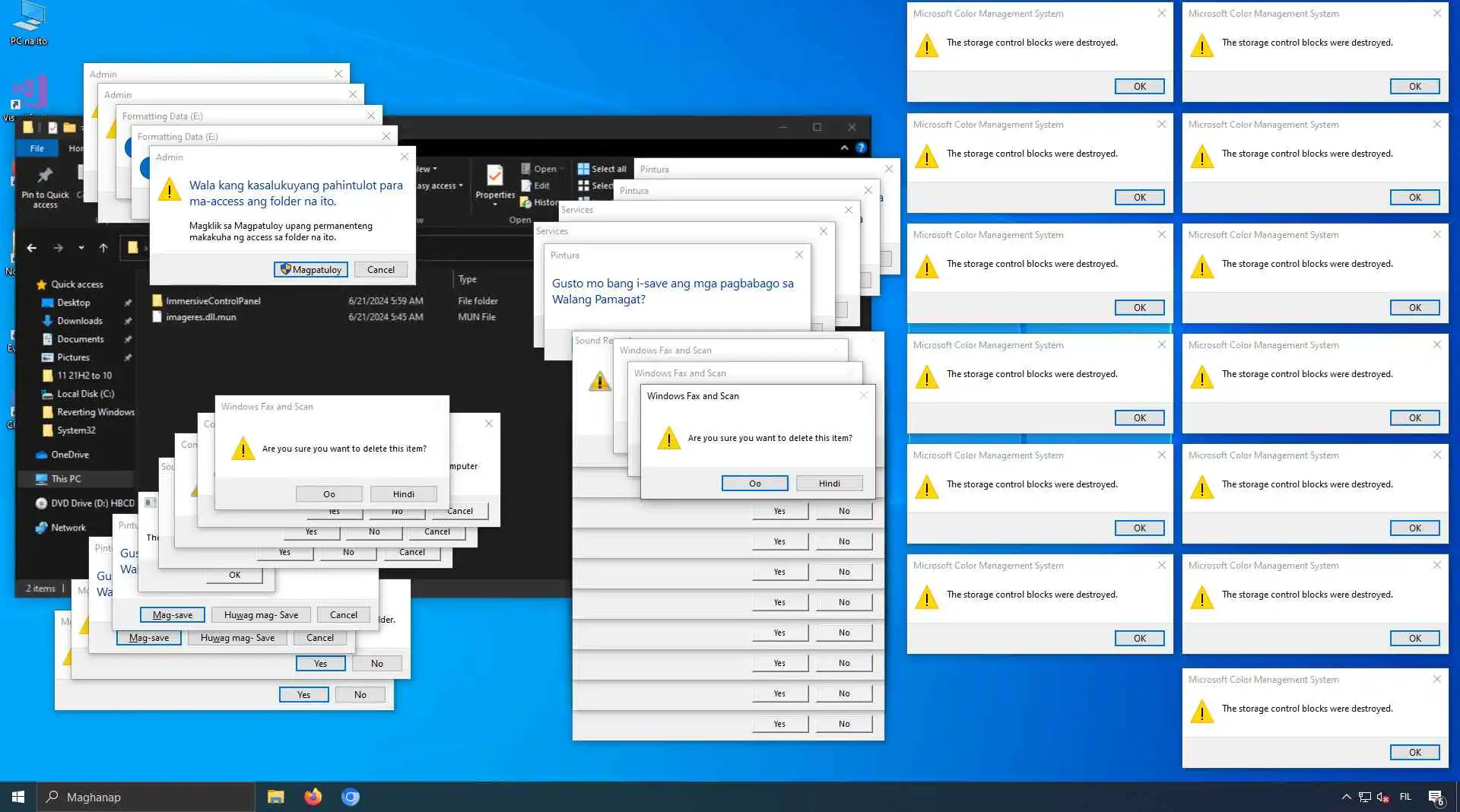Open the Reverting Windows folder in sidebar
The width and height of the screenshot is (1460, 812).
tap(96, 412)
